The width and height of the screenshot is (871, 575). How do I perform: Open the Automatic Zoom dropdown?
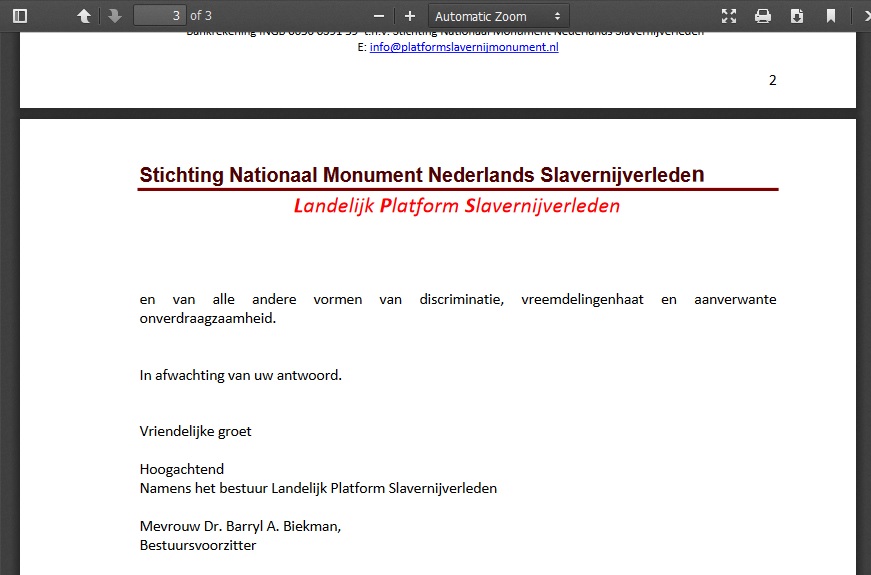498,16
